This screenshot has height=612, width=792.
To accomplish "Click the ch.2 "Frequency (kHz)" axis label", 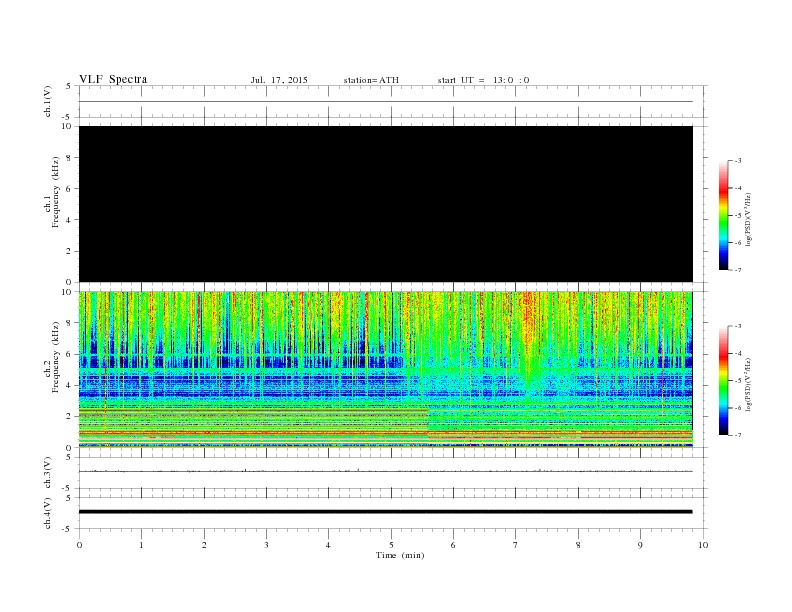I will point(55,358).
